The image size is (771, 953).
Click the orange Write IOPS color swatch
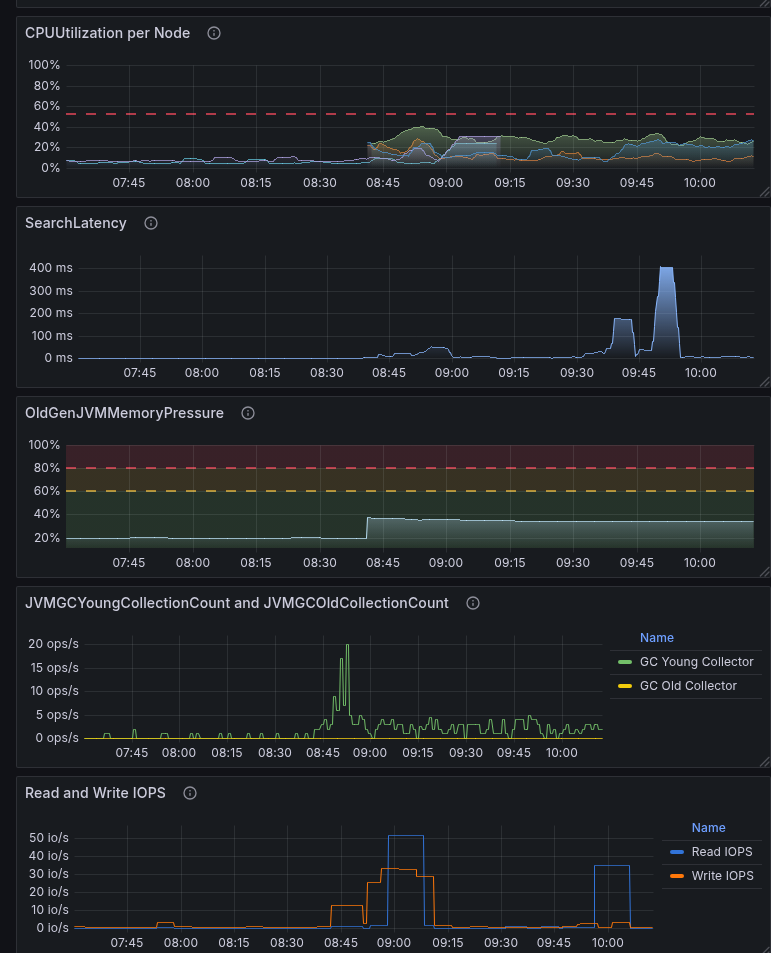[x=677, y=876]
